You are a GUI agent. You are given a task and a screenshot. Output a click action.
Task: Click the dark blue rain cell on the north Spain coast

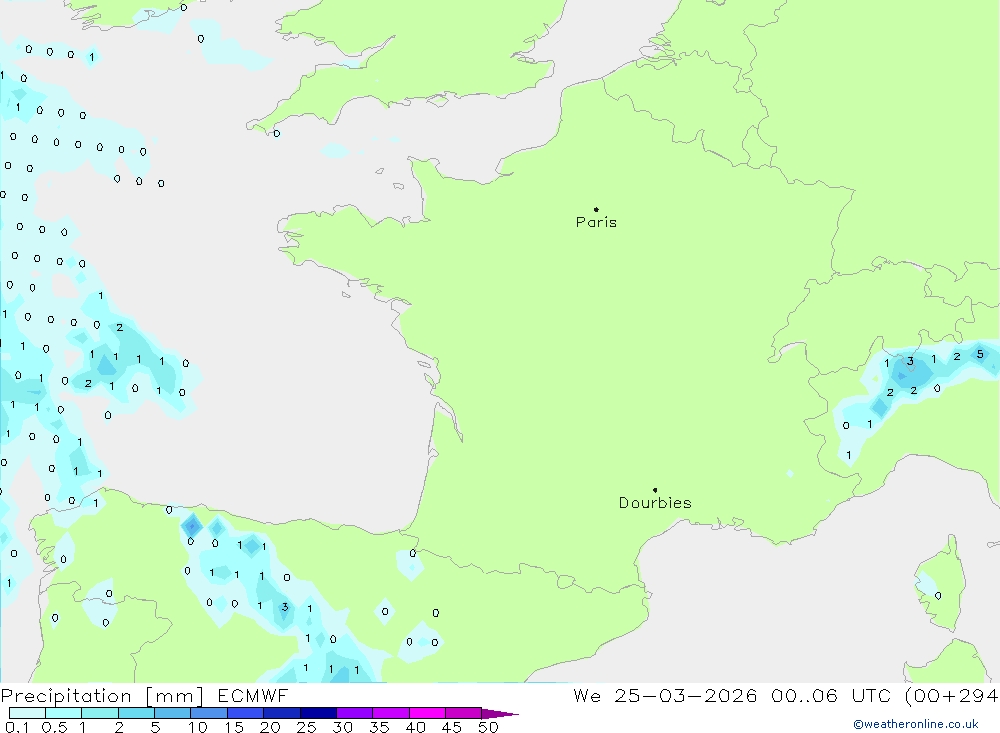click(x=192, y=526)
